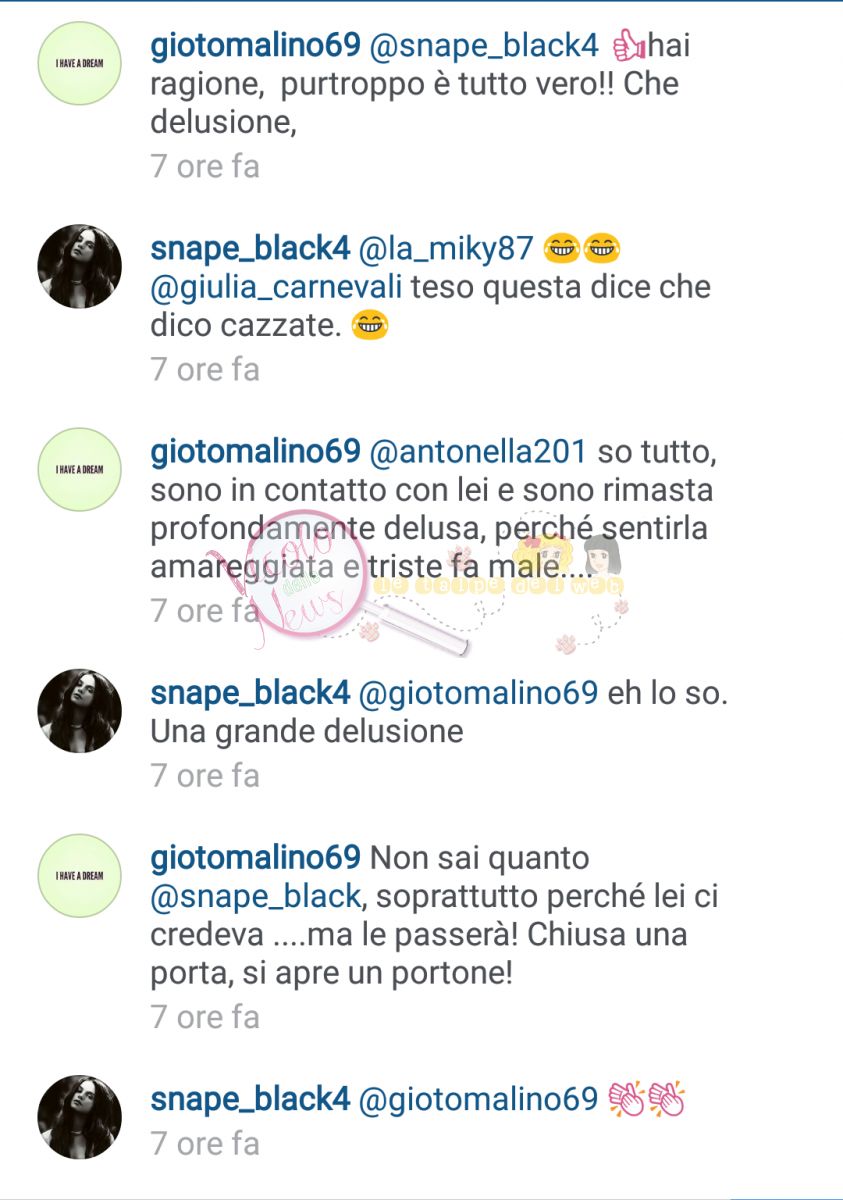843x1200 pixels.
Task: Tap snape_black4 profile picture in second comment
Action: point(79,266)
